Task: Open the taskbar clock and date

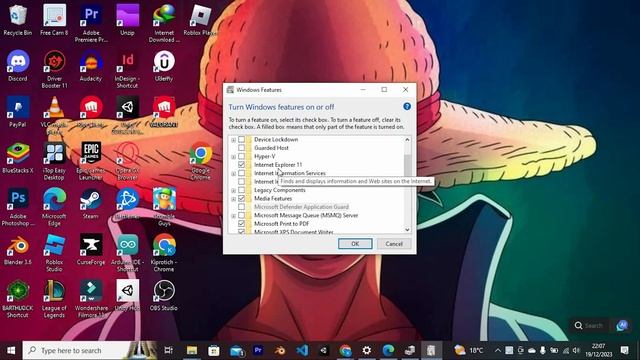Action: 598,350
